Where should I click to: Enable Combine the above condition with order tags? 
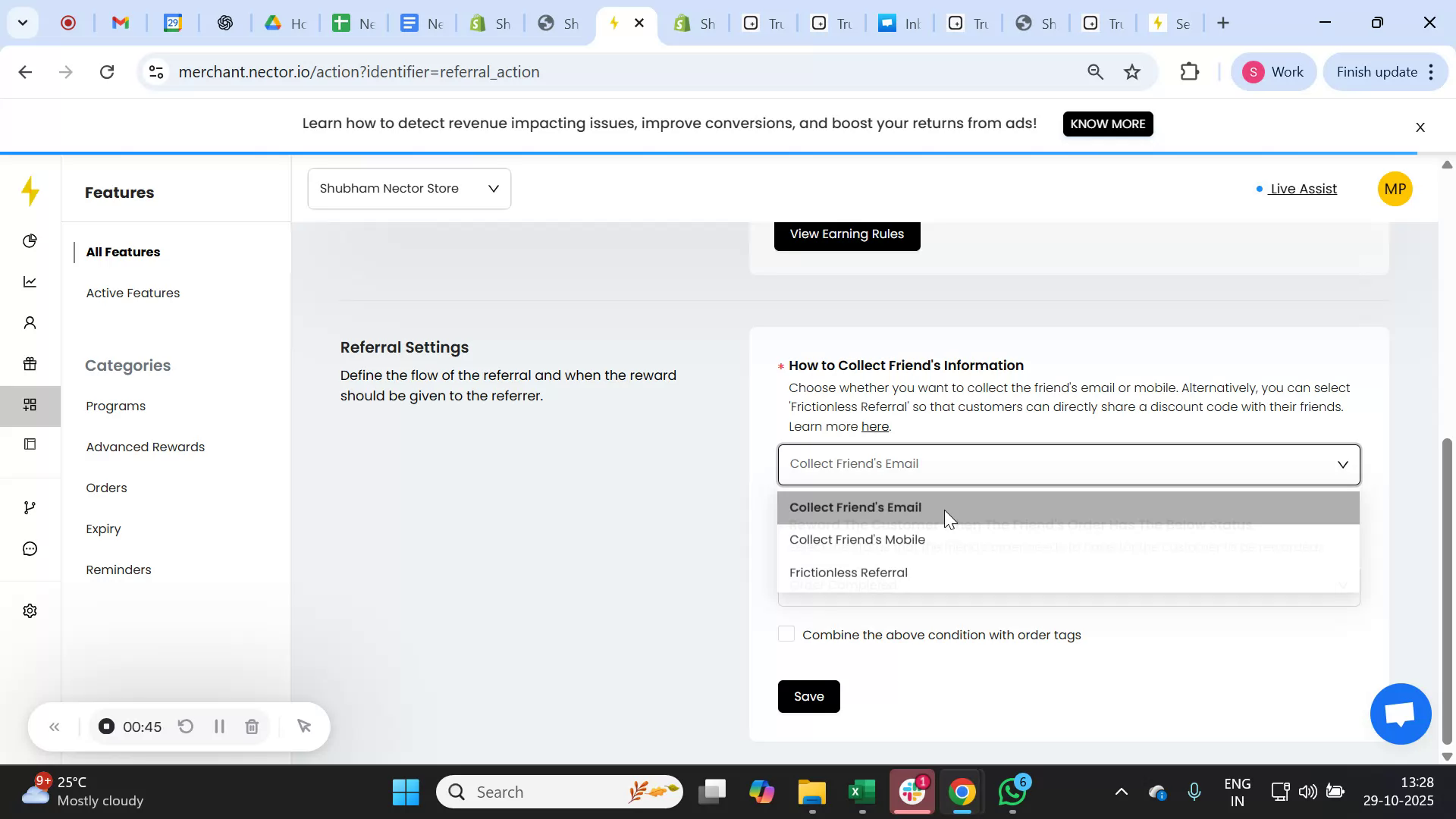click(x=787, y=634)
